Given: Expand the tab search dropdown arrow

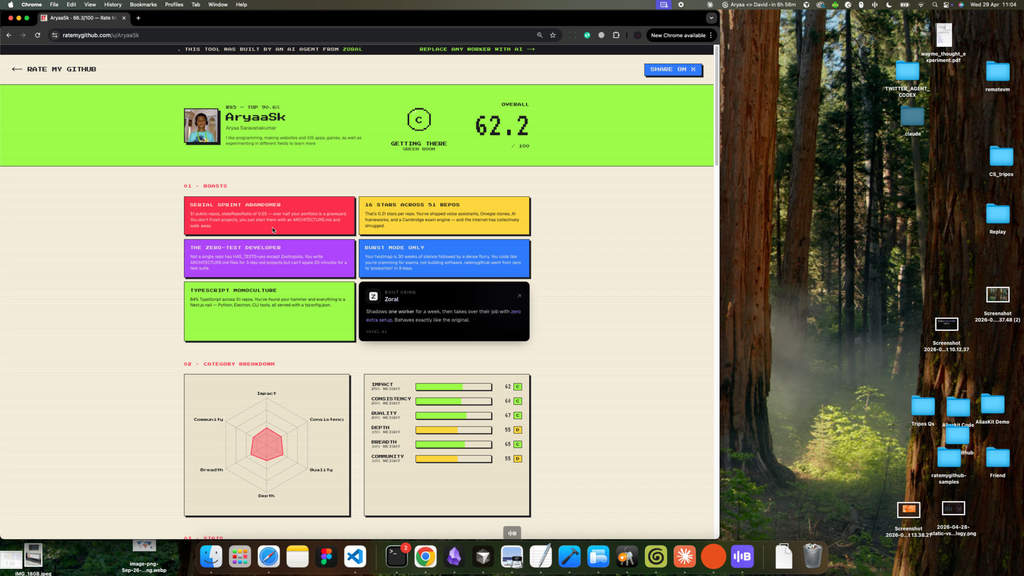Looking at the screenshot, I should [x=711, y=18].
